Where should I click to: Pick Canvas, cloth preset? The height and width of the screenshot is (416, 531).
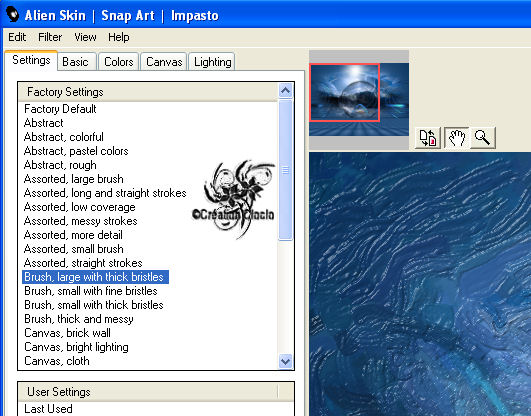pyautogui.click(x=57, y=361)
